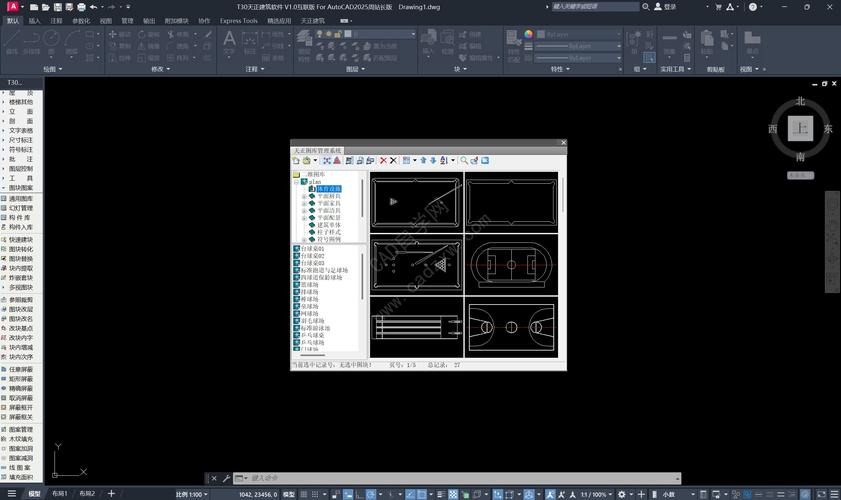Click the Help question mark icon in title bar
Image resolution: width=841 pixels, height=500 pixels.
tap(753, 7)
